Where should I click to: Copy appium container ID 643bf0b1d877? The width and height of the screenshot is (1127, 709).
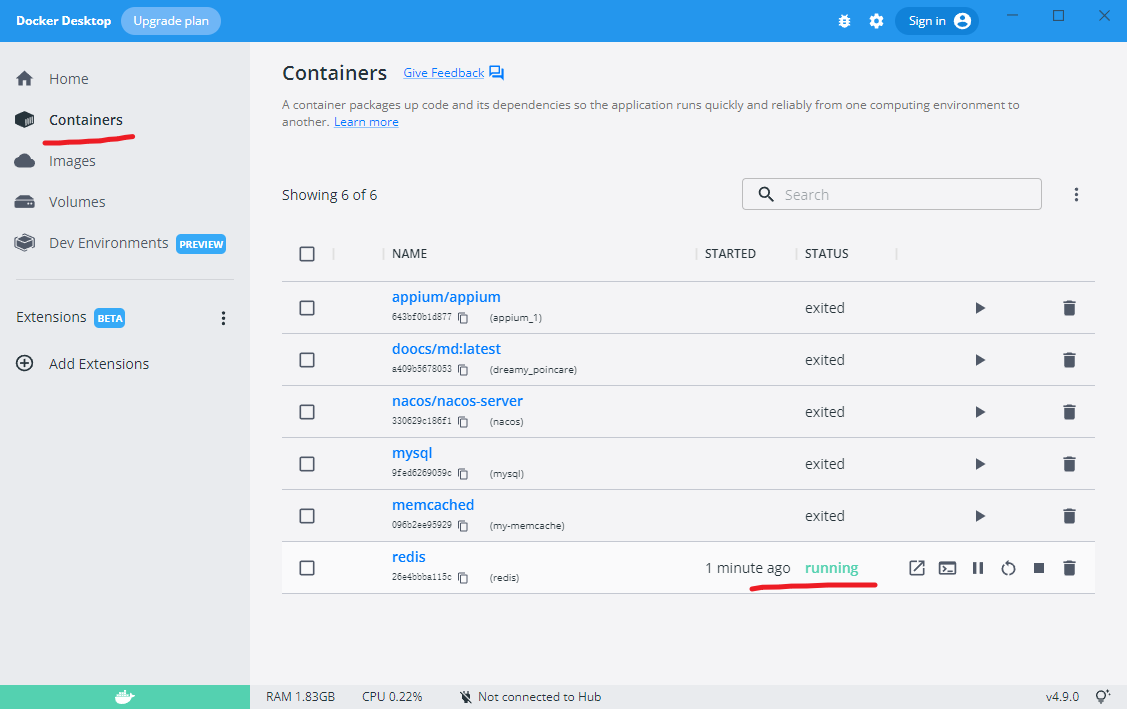(x=463, y=318)
